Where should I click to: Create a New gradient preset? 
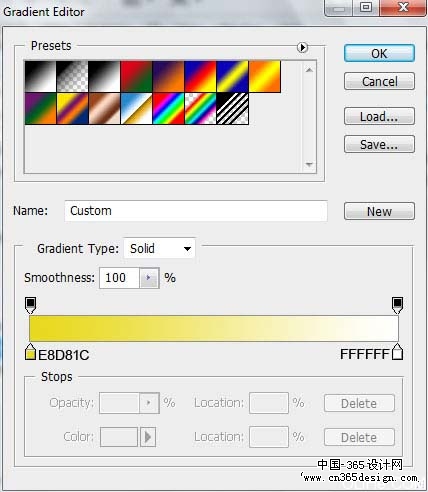point(379,211)
